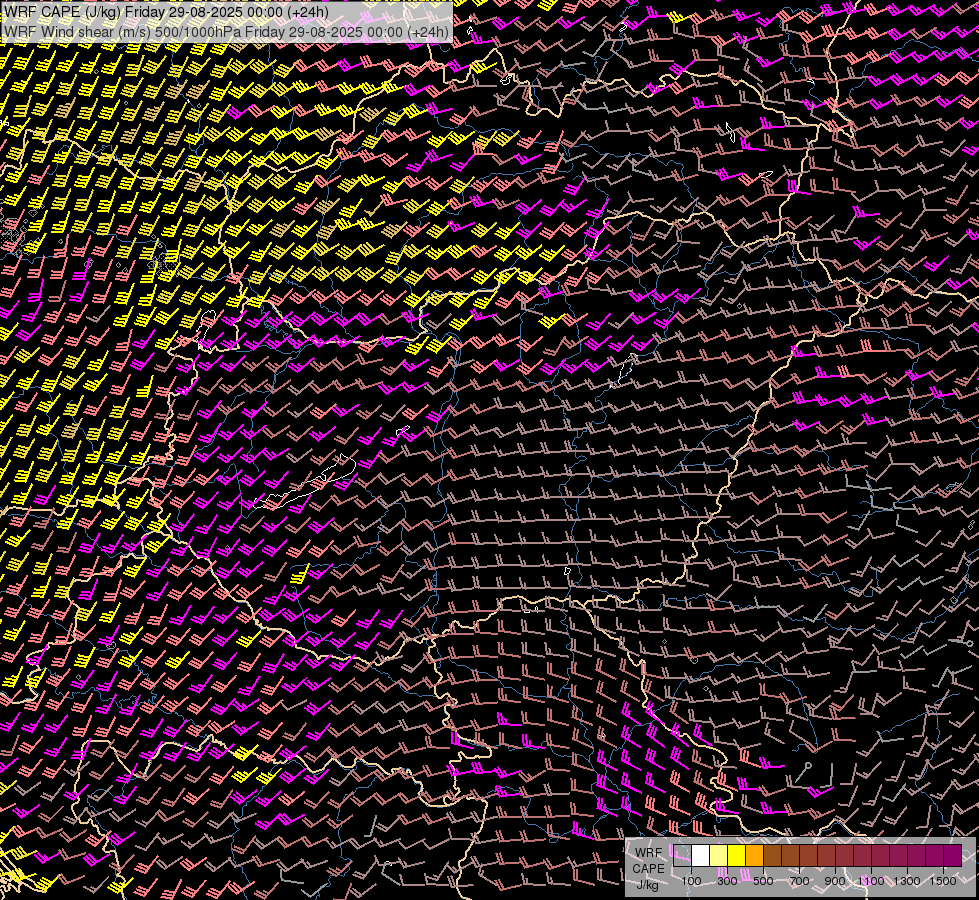Click the transparent first swatch below 100

[x=682, y=855]
